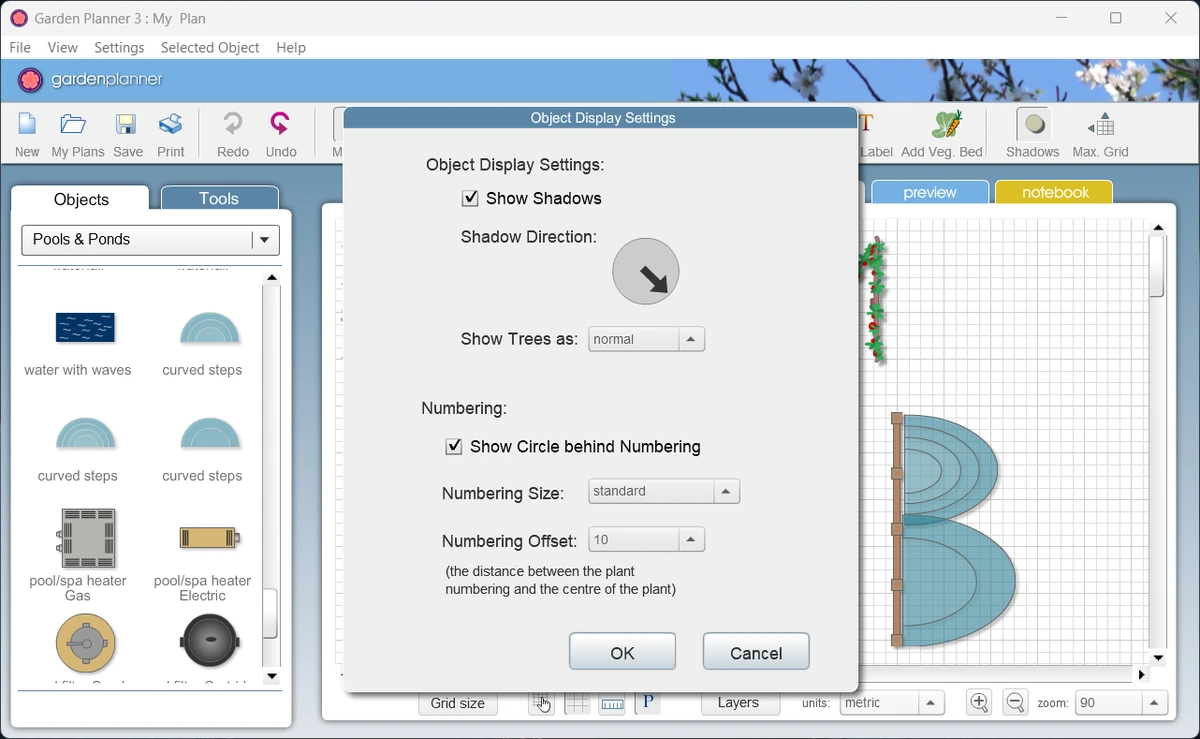Viewport: 1200px width, 739px height.
Task: Expand the Pools & Ponds category dropdown
Action: point(151,240)
